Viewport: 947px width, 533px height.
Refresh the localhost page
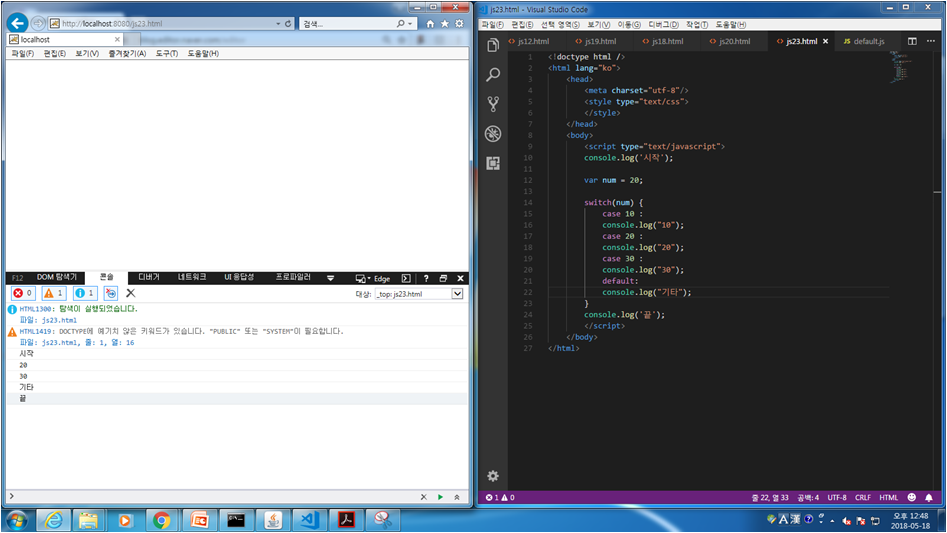pos(288,24)
